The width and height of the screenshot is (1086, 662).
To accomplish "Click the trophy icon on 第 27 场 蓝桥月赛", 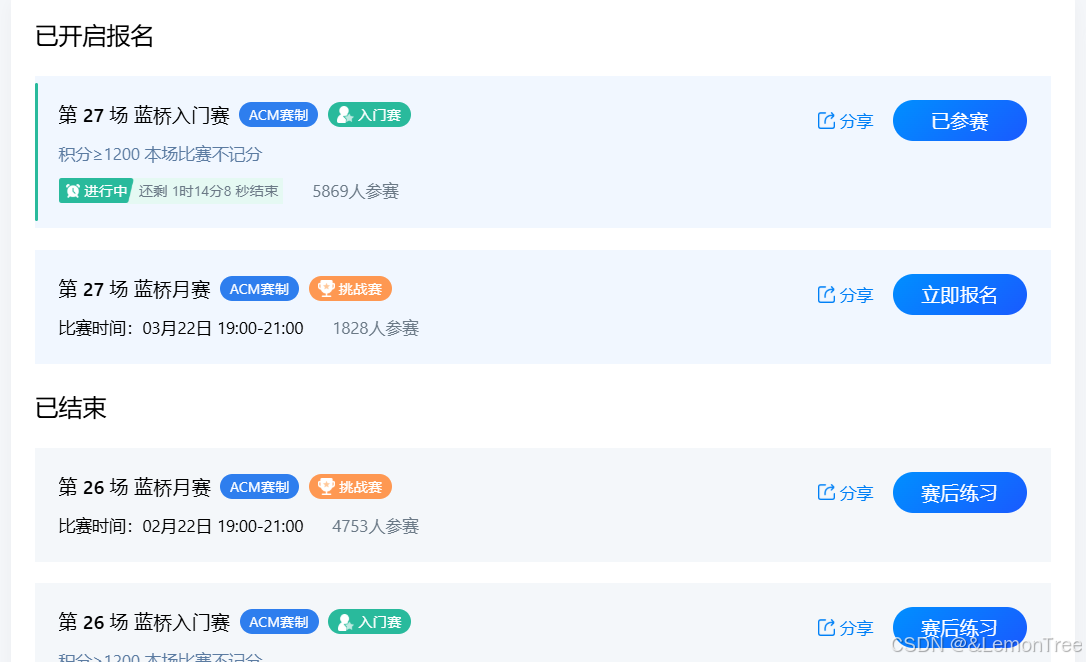I will pyautogui.click(x=326, y=288).
